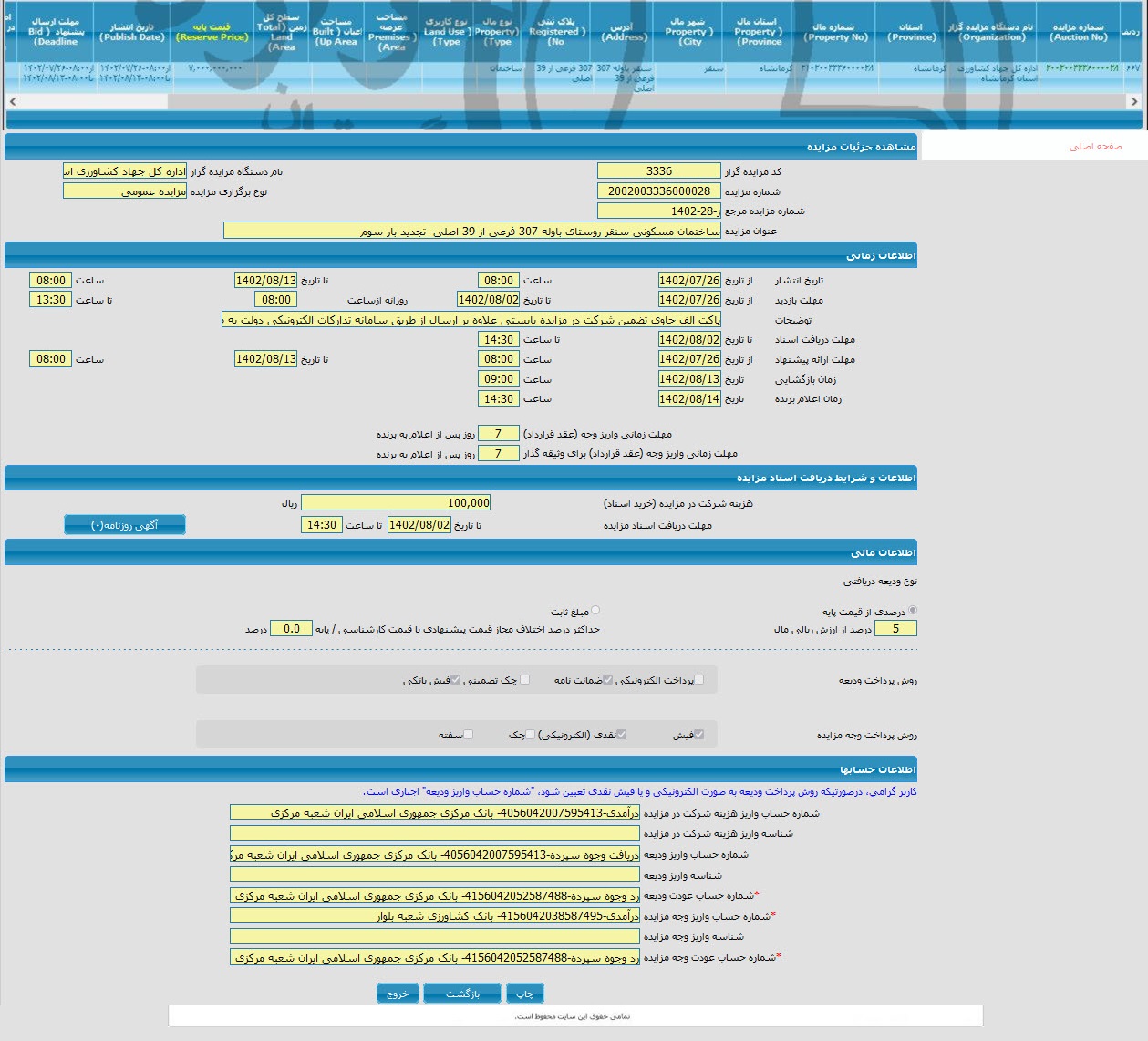Toggle the فیش بانکی checkbox
Image resolution: width=1148 pixels, height=1041 pixels.
(456, 679)
